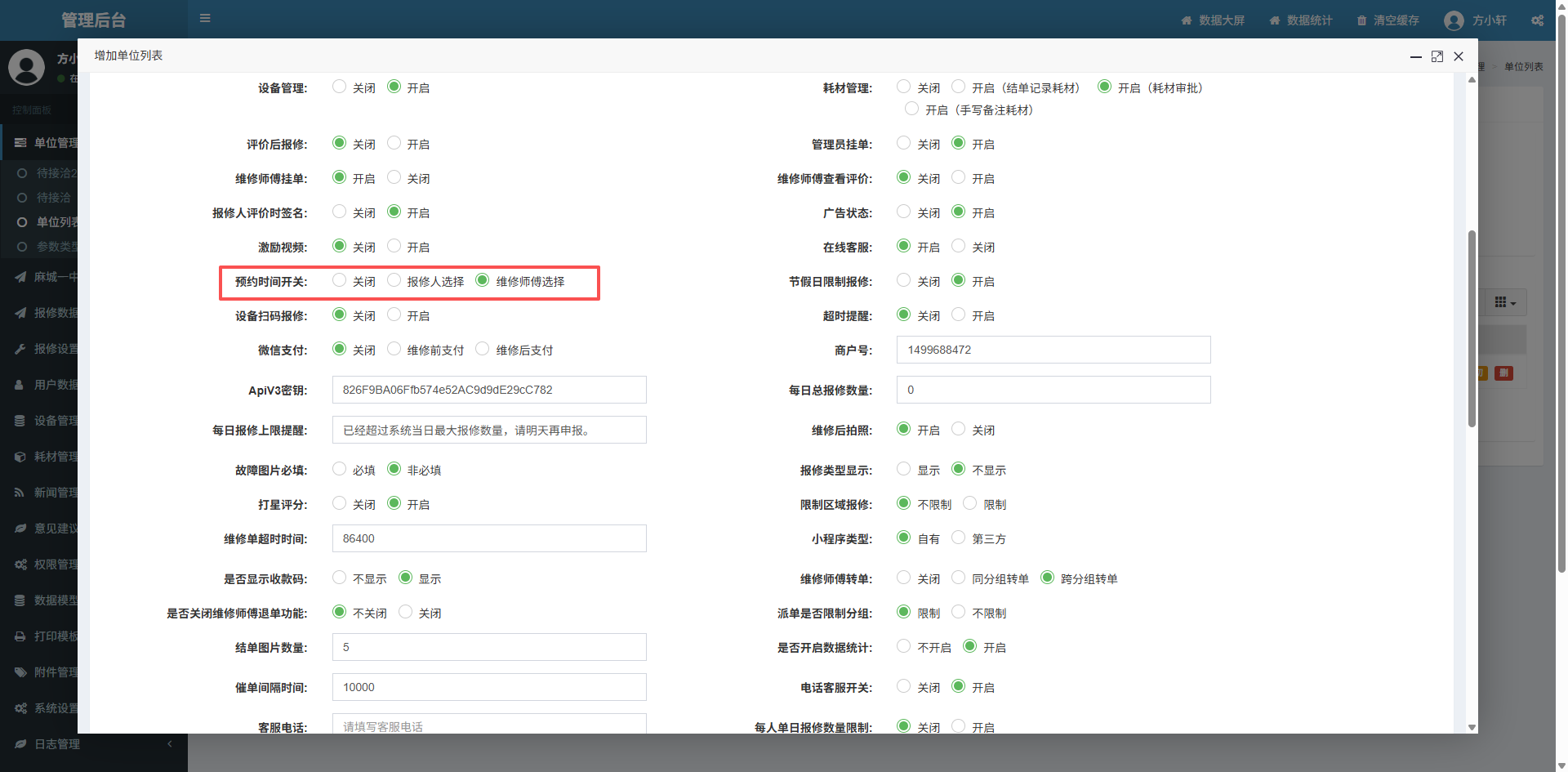Select 维修后支付 for 微信支付
This screenshot has width=1568, height=772.
coord(483,349)
